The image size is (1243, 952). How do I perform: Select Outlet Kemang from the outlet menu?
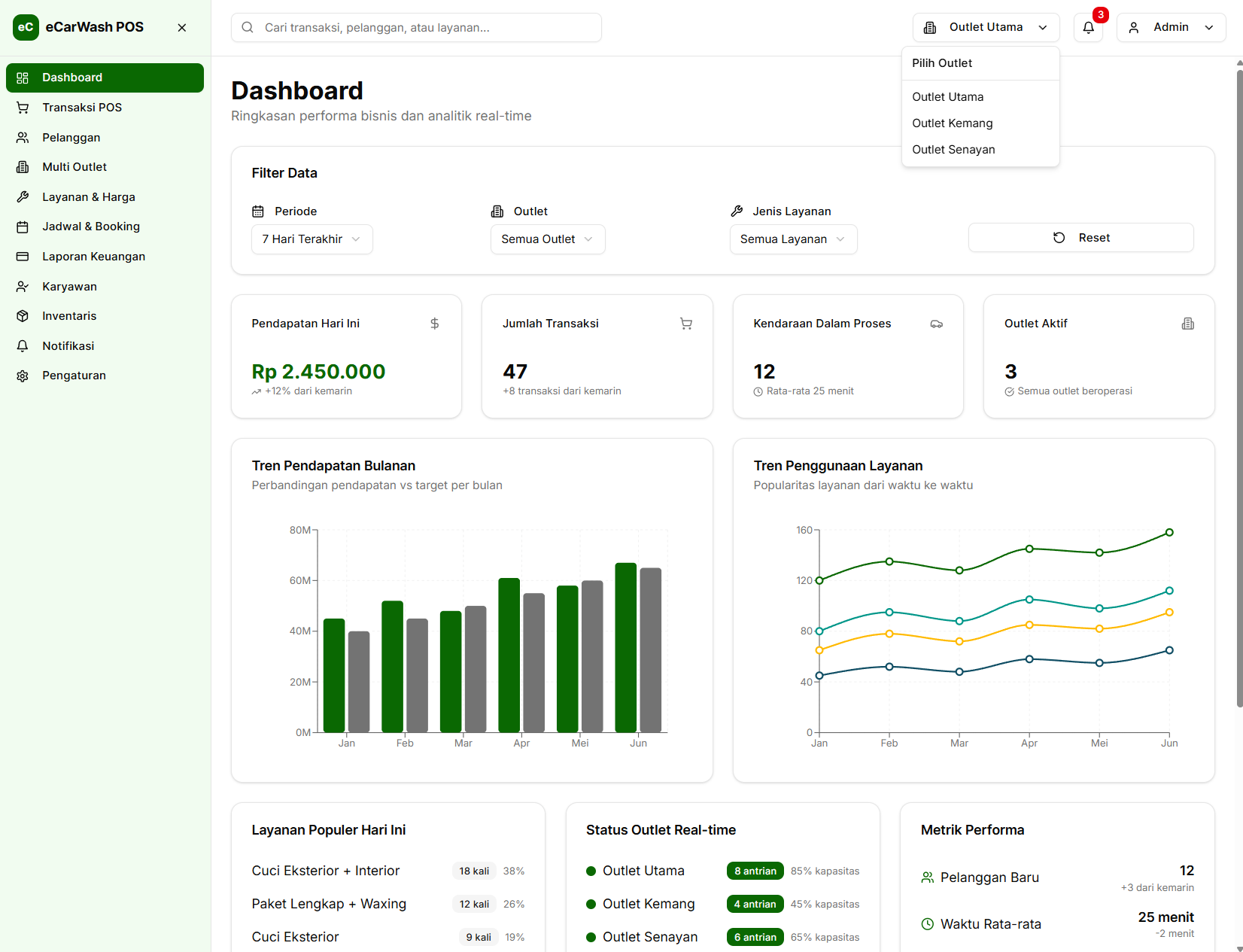952,123
